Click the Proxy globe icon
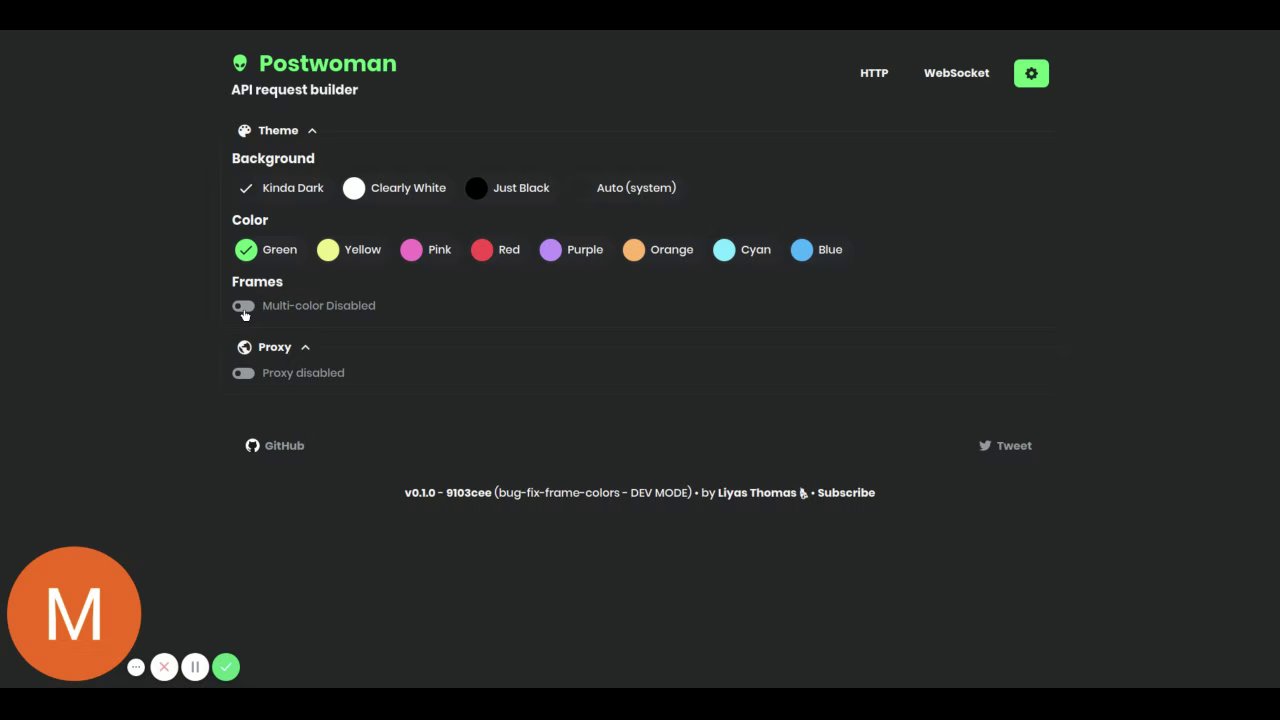1280x720 pixels. [x=244, y=348]
